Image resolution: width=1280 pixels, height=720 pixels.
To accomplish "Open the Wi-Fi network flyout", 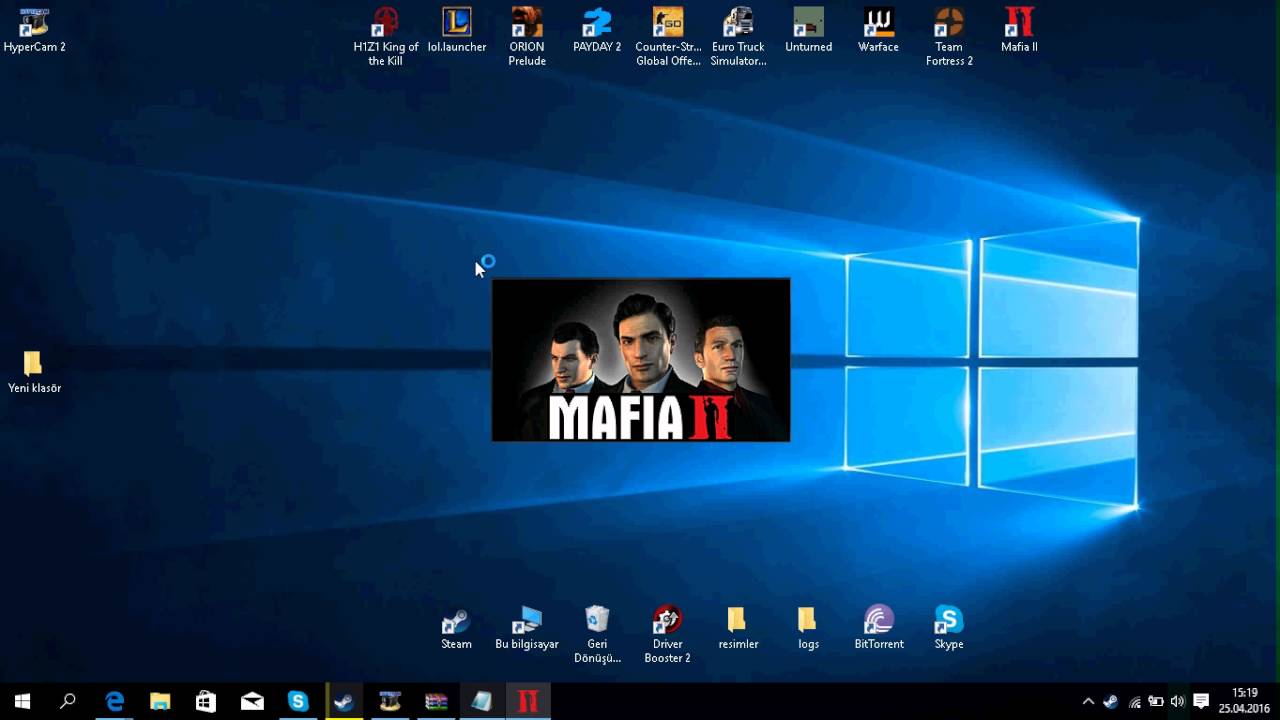I will pos(1134,701).
